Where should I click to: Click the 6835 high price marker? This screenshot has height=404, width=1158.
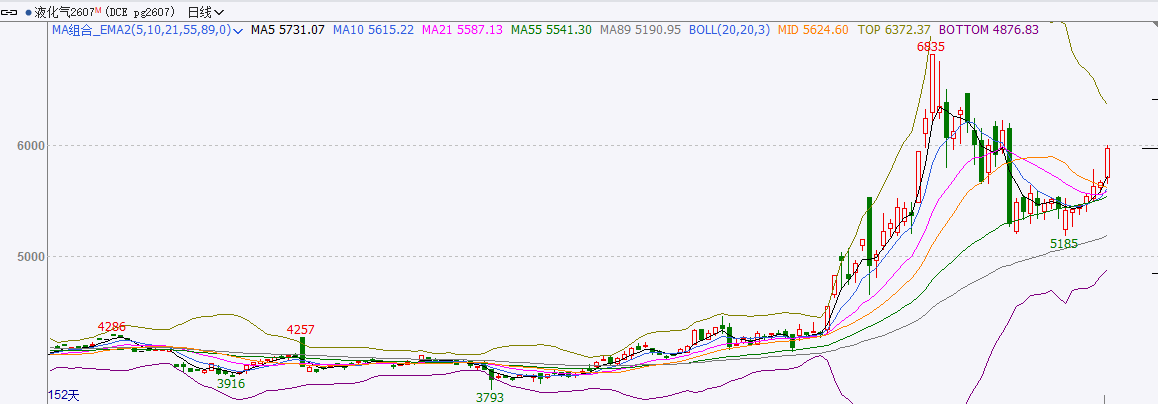(x=931, y=47)
